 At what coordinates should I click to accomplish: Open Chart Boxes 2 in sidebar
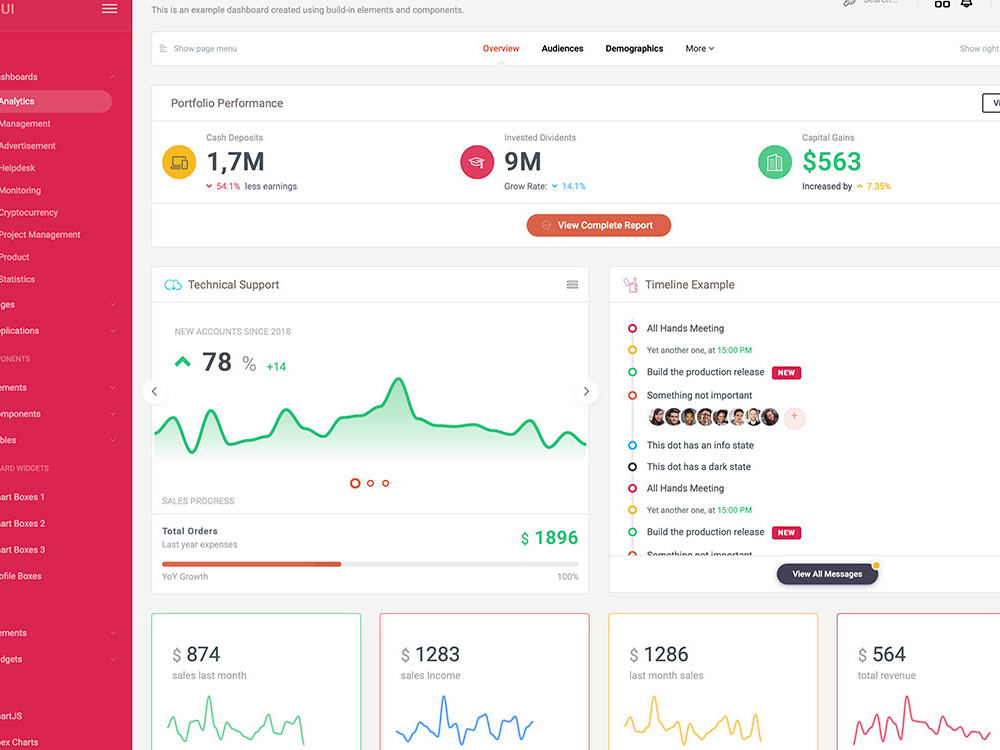22,524
